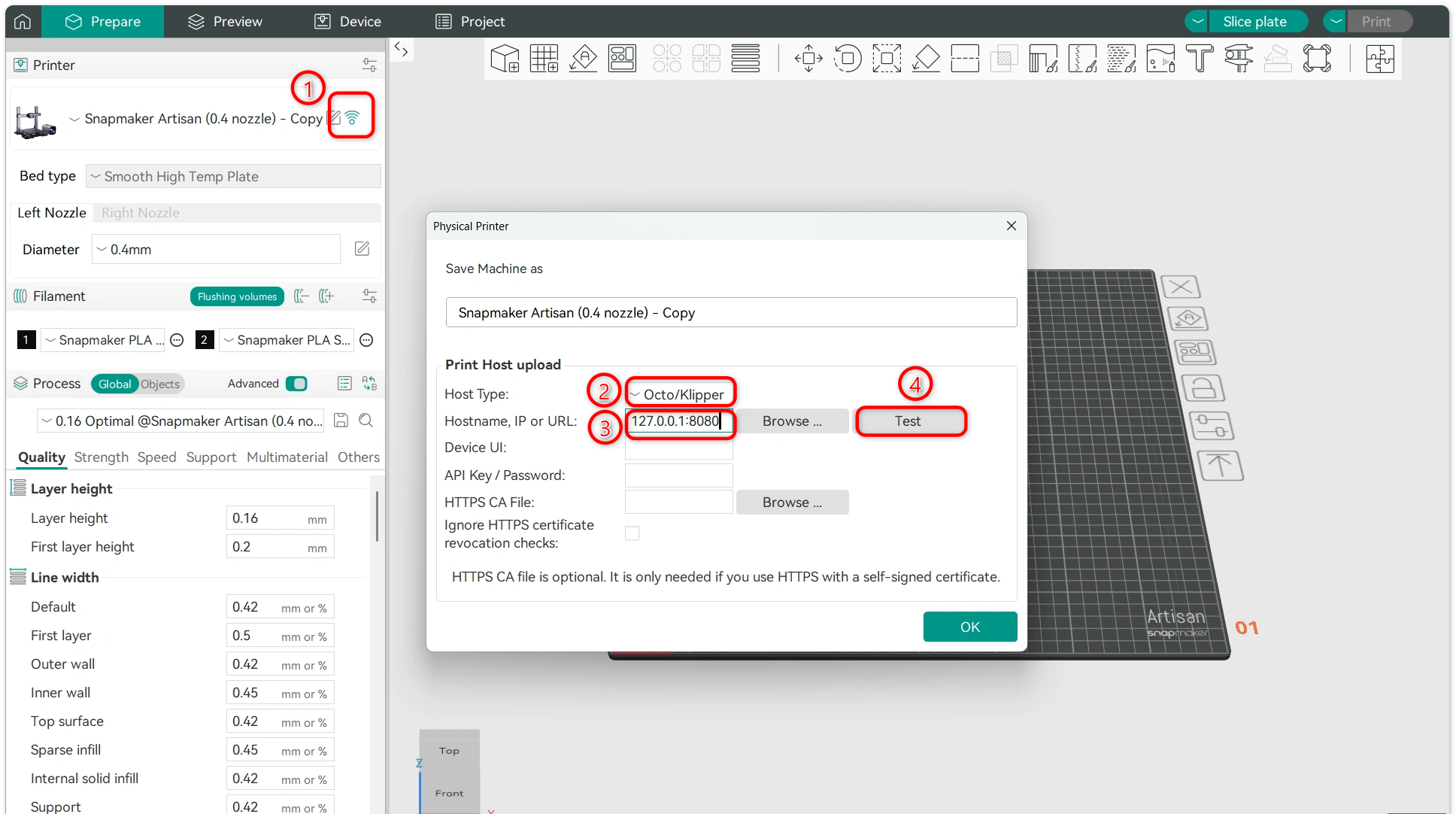Select the Lay on face tool
Image resolution: width=1456 pixels, height=814 pixels.
coord(926,58)
